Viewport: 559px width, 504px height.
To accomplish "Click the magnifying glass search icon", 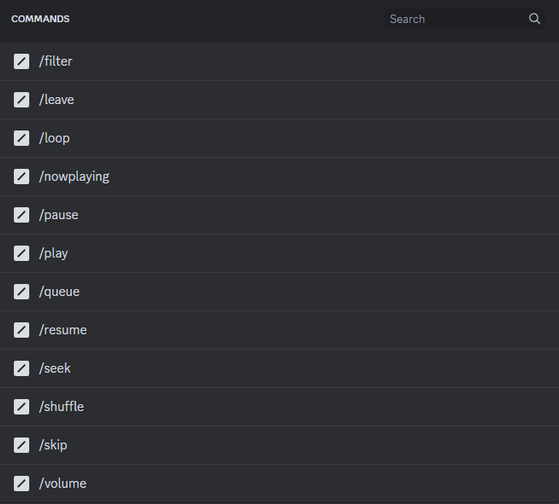I will click(534, 19).
